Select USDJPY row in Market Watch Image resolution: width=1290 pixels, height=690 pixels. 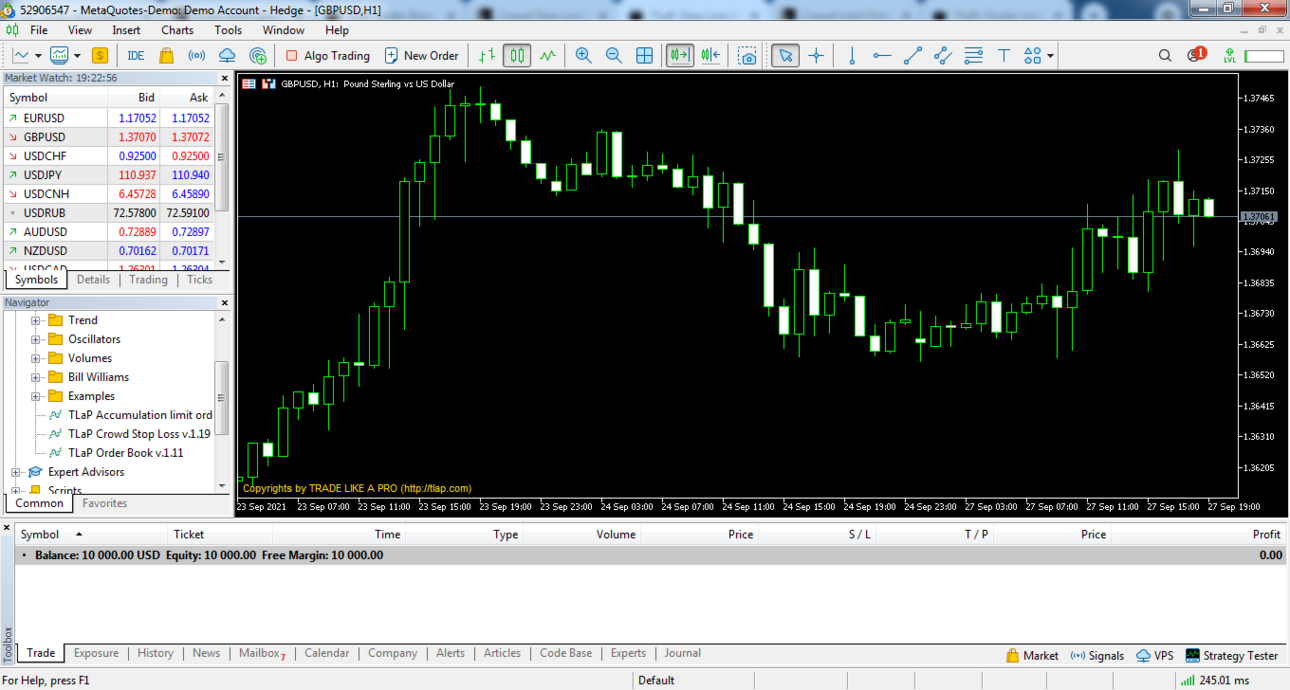click(x=109, y=175)
